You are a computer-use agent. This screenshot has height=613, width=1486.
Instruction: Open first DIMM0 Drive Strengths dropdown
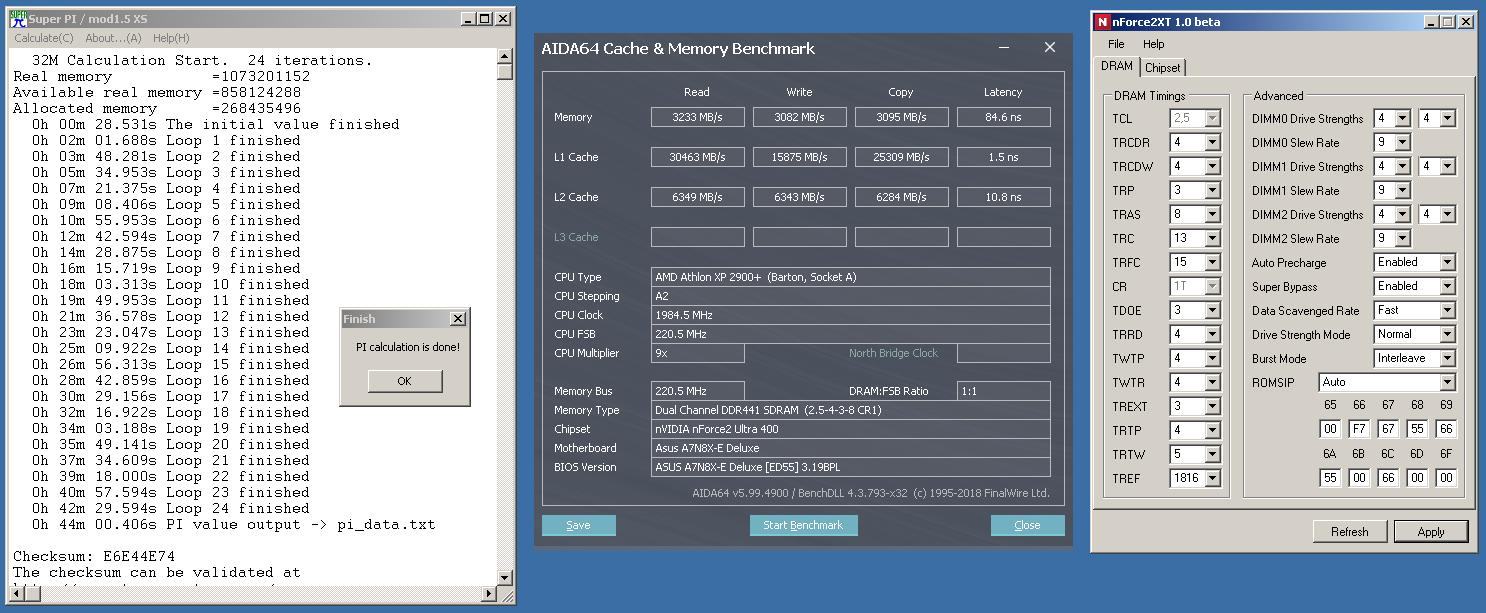coord(1402,118)
